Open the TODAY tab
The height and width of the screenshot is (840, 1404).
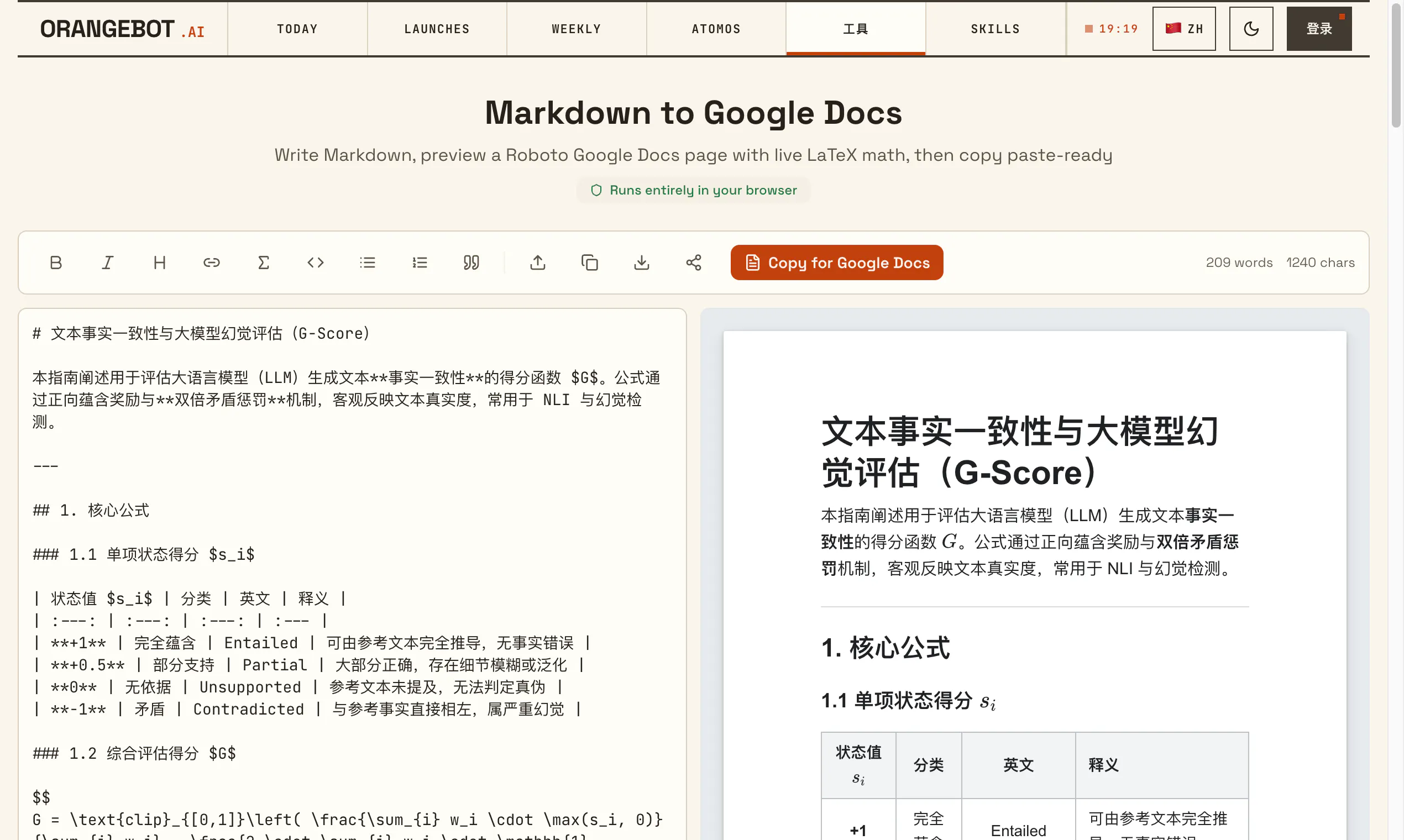pos(297,29)
